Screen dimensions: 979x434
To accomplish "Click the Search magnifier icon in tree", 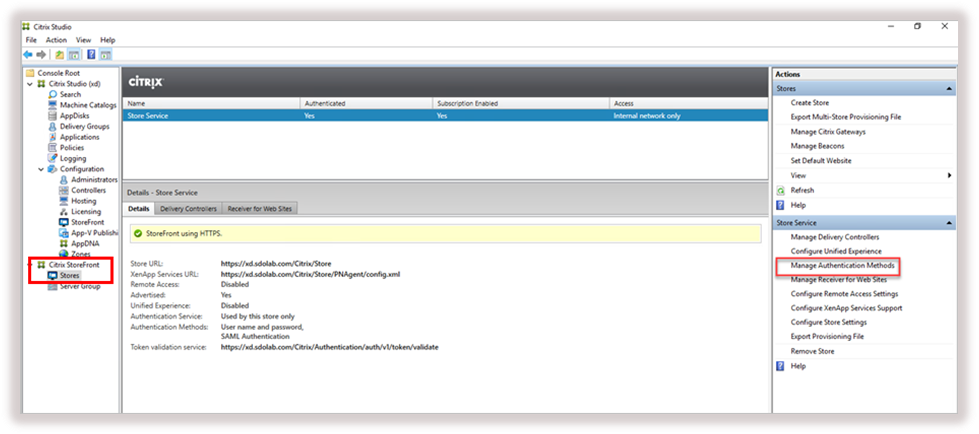I will coord(53,94).
